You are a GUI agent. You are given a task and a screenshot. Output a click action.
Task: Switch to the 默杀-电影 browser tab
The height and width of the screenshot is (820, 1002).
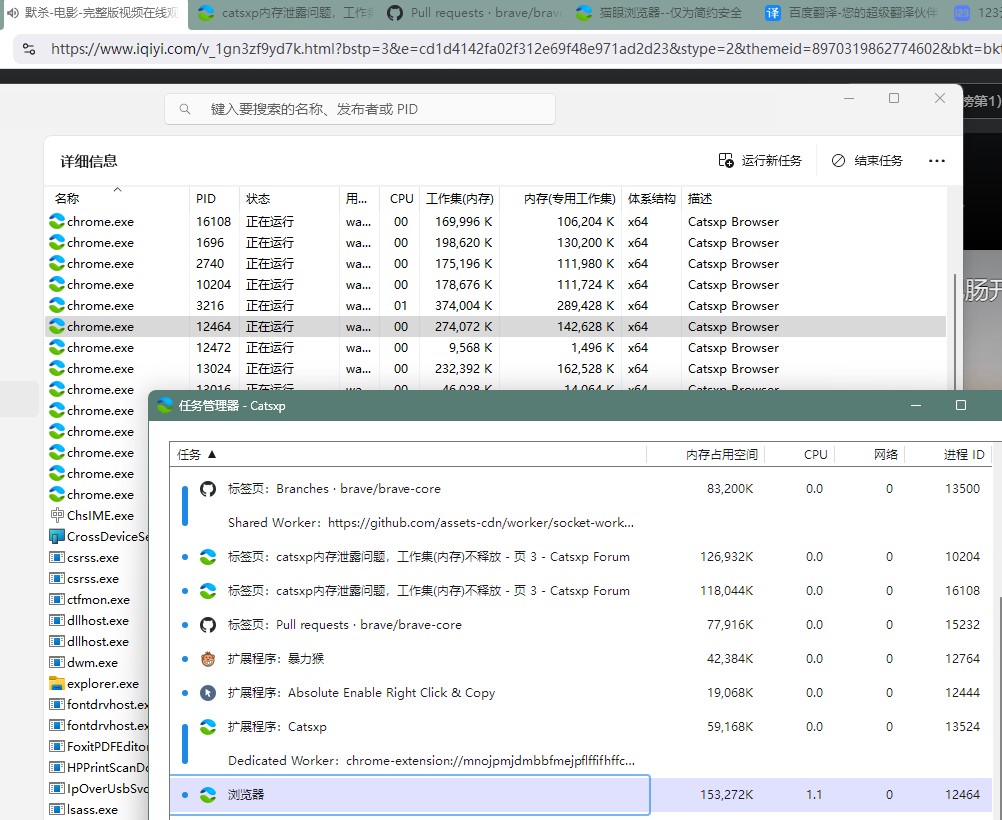[x=95, y=14]
